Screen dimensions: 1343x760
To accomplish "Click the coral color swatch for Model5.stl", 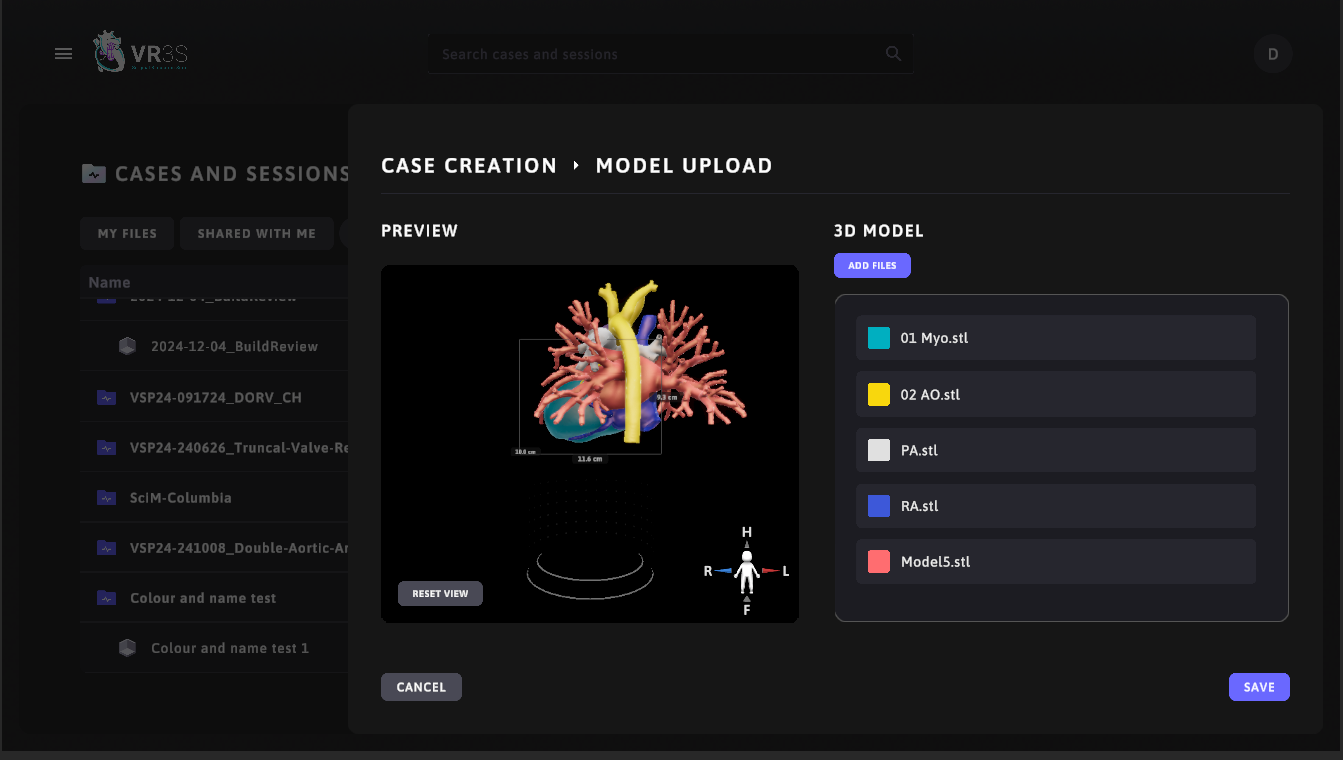I will tap(878, 562).
